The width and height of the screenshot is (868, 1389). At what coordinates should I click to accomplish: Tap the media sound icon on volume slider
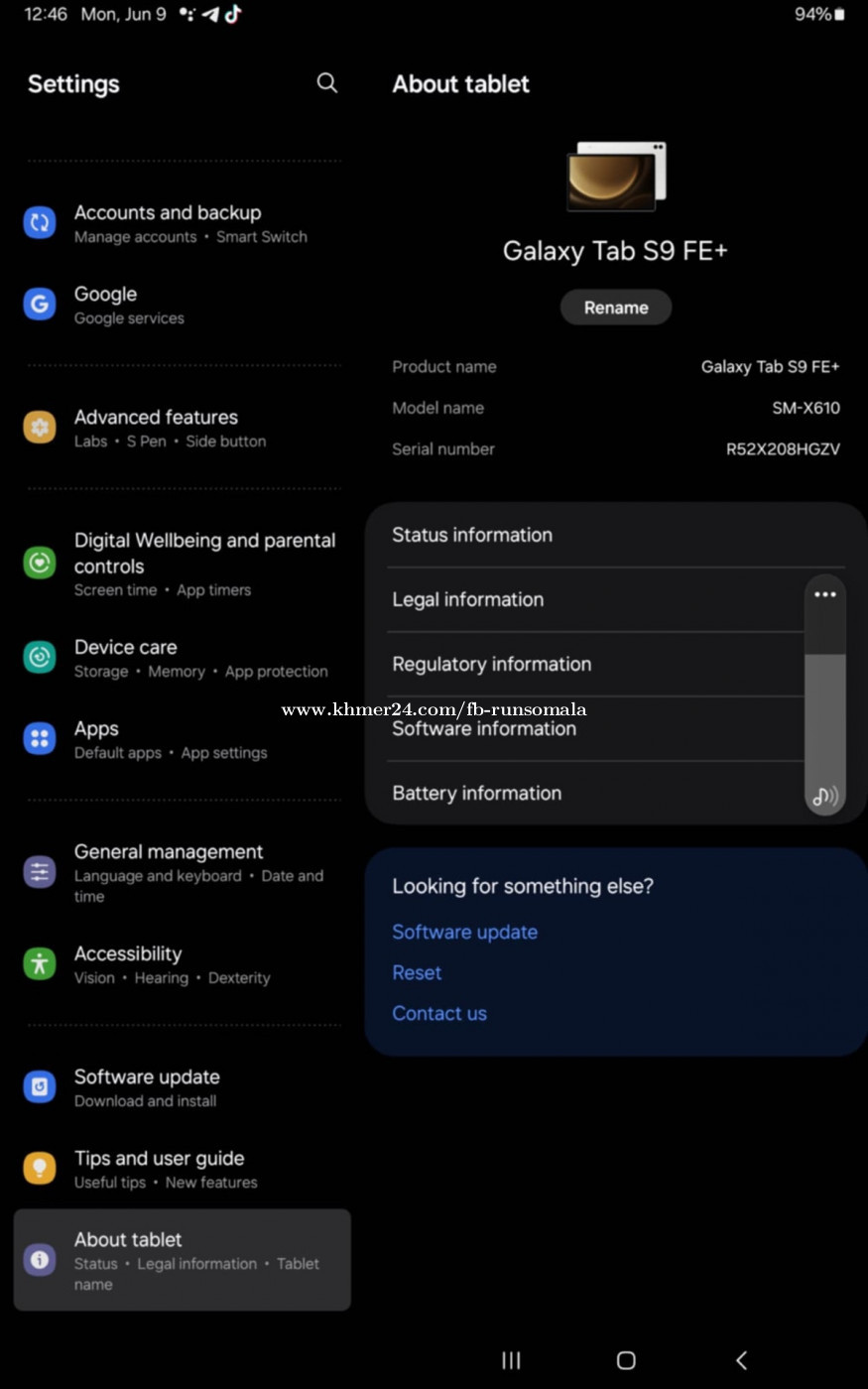pyautogui.click(x=824, y=796)
